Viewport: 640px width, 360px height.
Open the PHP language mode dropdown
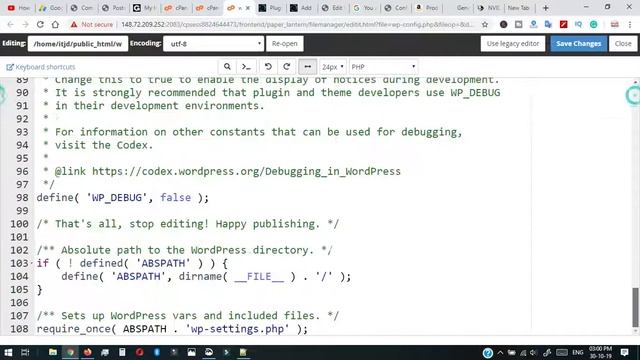click(383, 67)
